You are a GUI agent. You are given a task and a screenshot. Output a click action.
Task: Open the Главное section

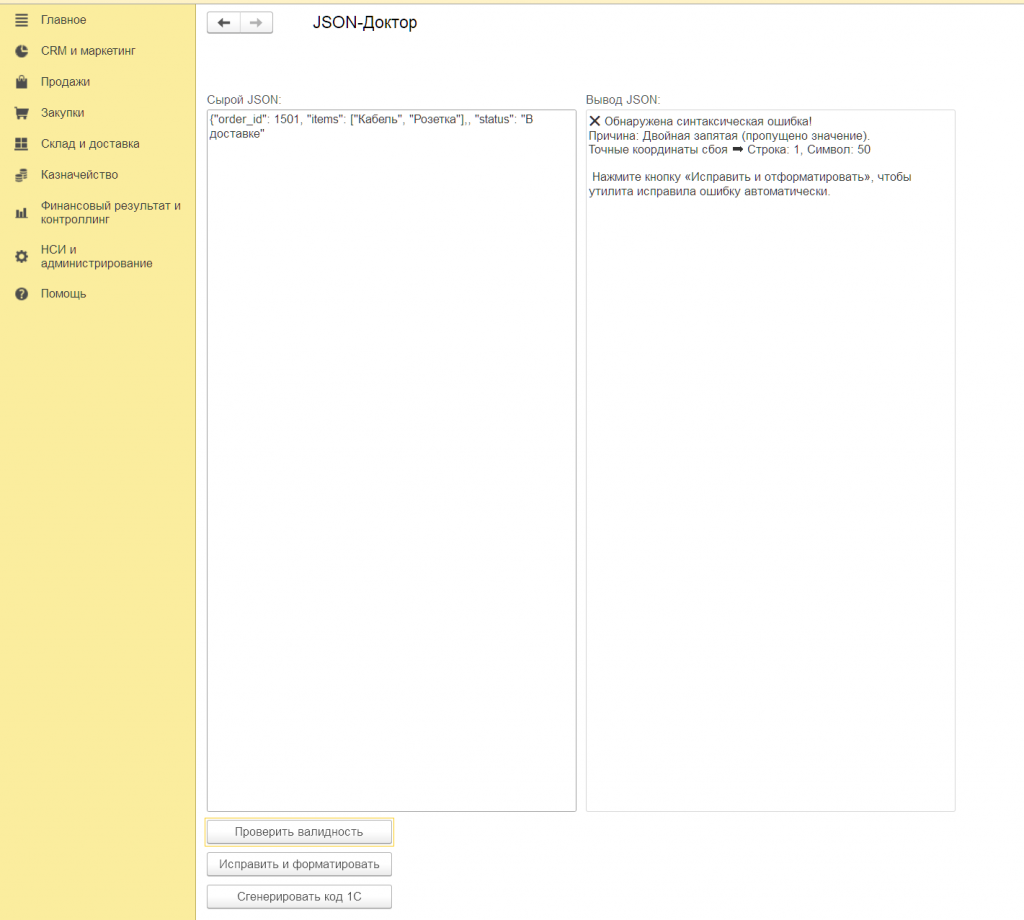tap(63, 20)
